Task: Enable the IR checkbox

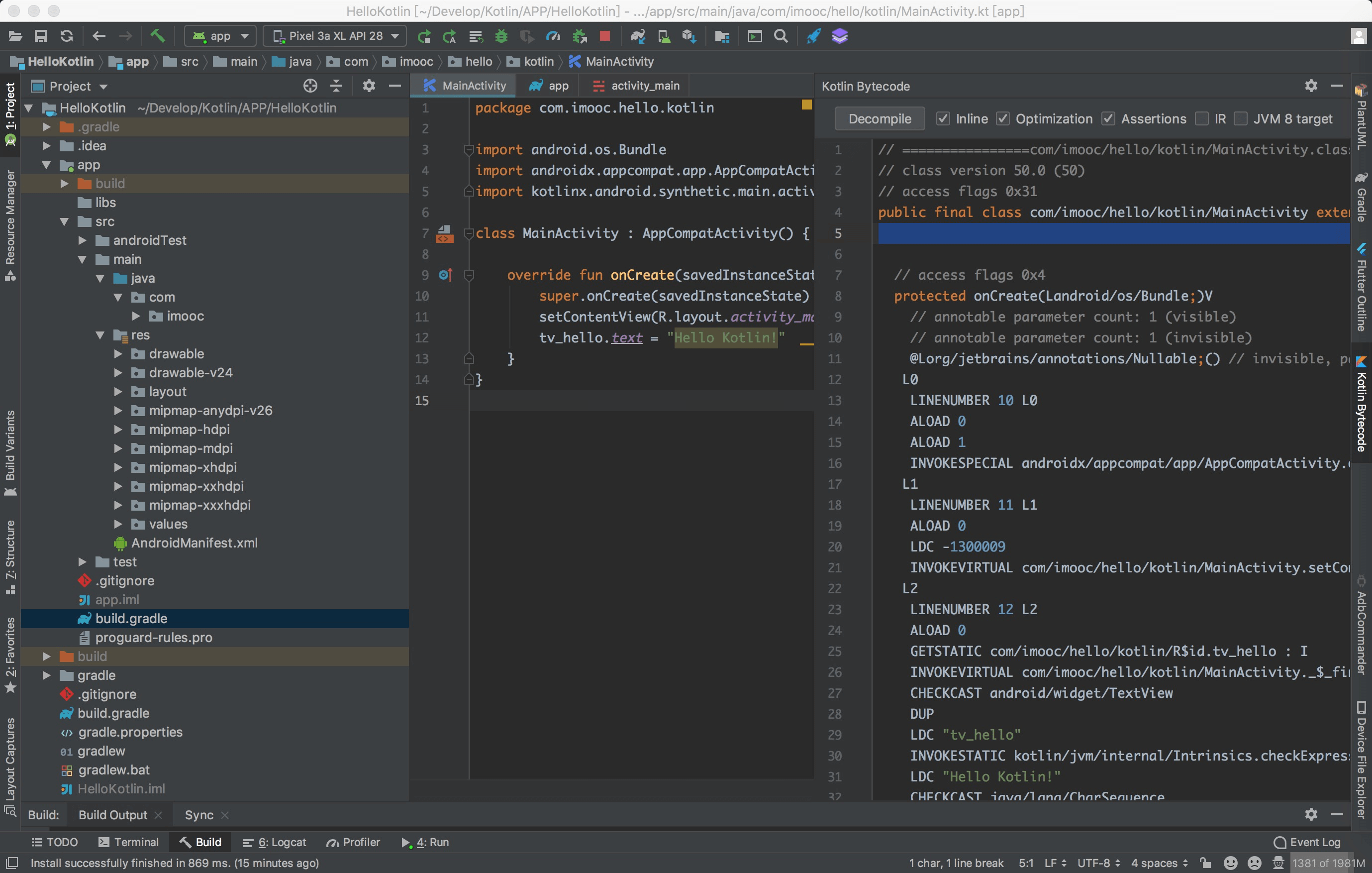Action: pos(1202,118)
